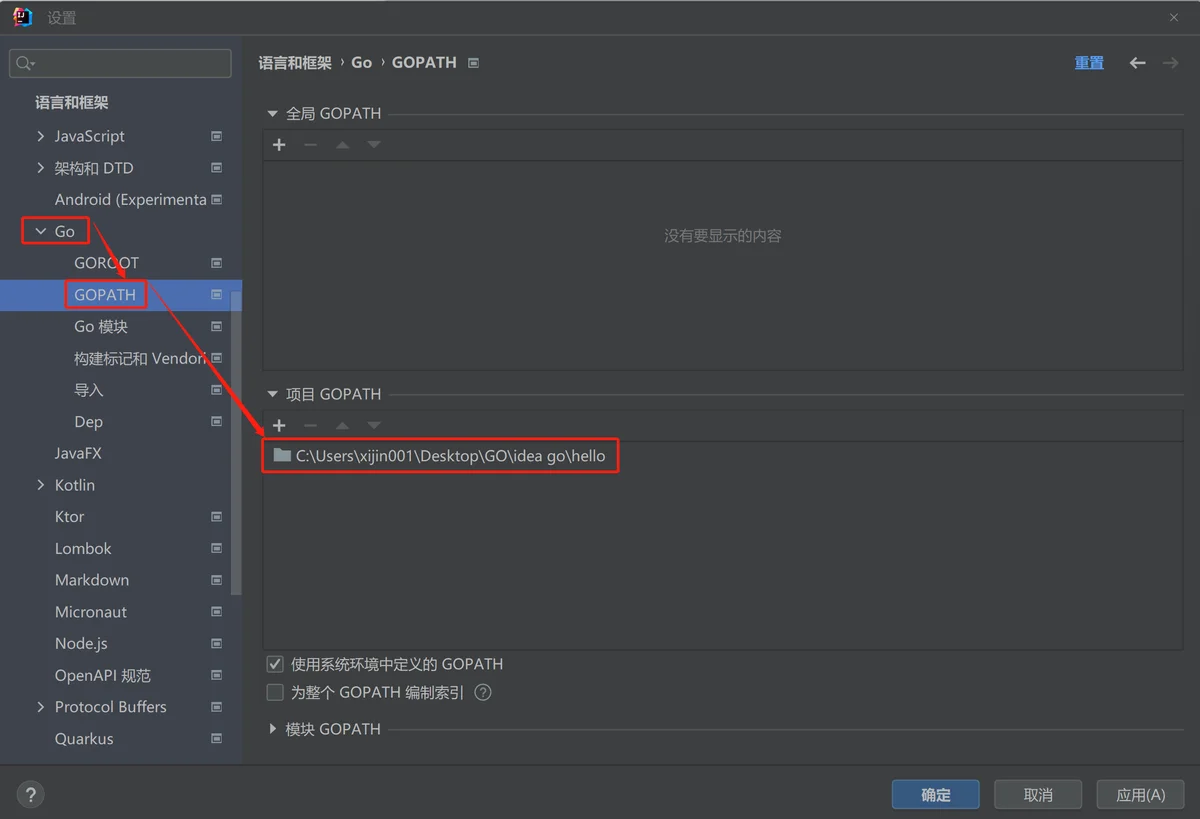Click 确定 button
Screen dimensions: 1200x819
[x=936, y=795]
